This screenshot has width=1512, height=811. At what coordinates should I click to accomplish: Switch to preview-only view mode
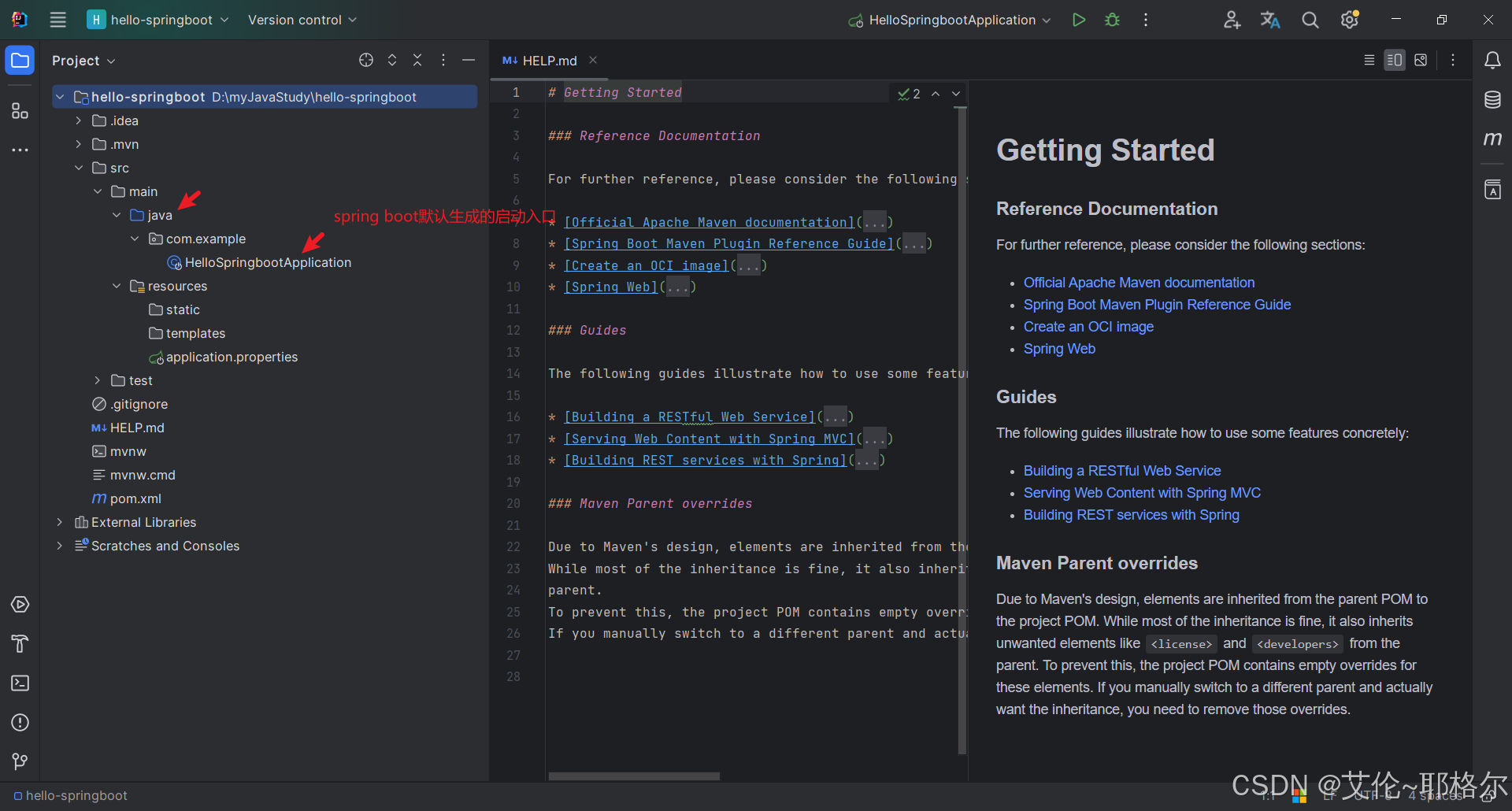point(1421,61)
